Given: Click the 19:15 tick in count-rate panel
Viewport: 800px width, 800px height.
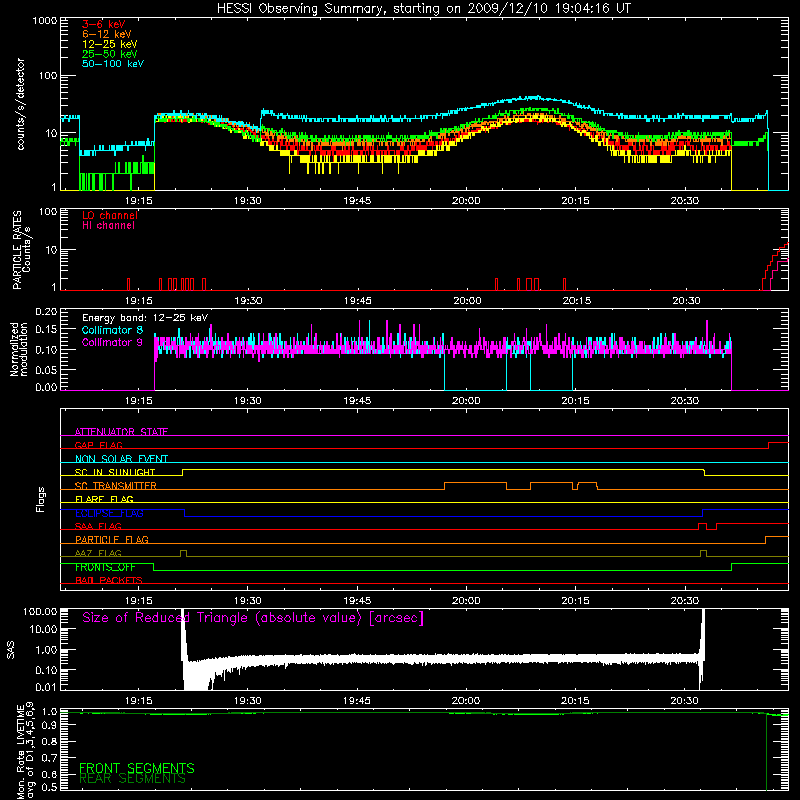Looking at the screenshot, I should click(x=139, y=201).
